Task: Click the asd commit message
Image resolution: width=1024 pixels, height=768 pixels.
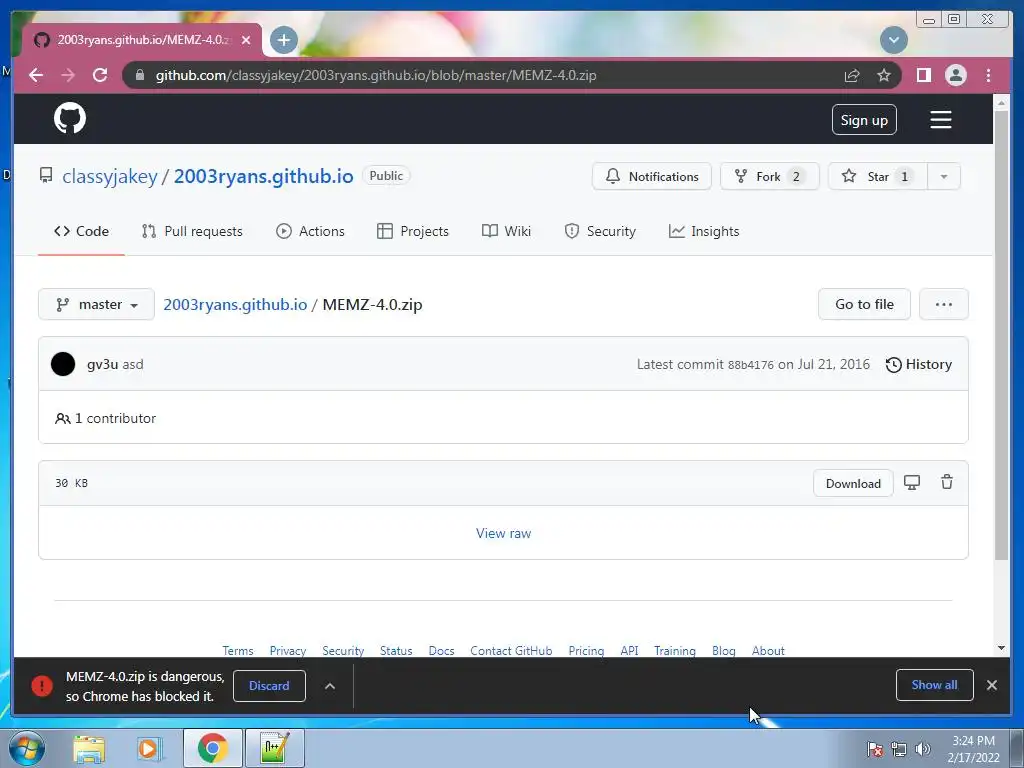Action: coord(133,364)
